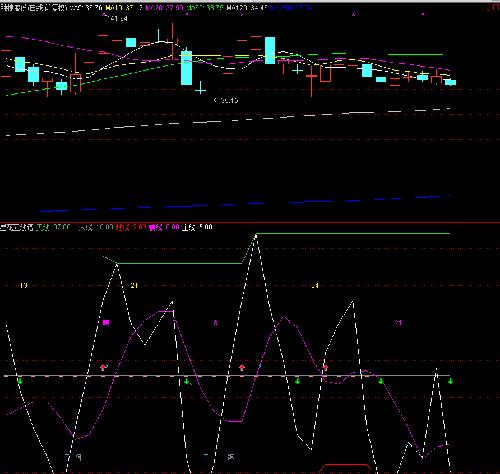Click the blue moving-average value in header
Image resolution: width=500 pixels, height=474 pixels.
pos(291,8)
